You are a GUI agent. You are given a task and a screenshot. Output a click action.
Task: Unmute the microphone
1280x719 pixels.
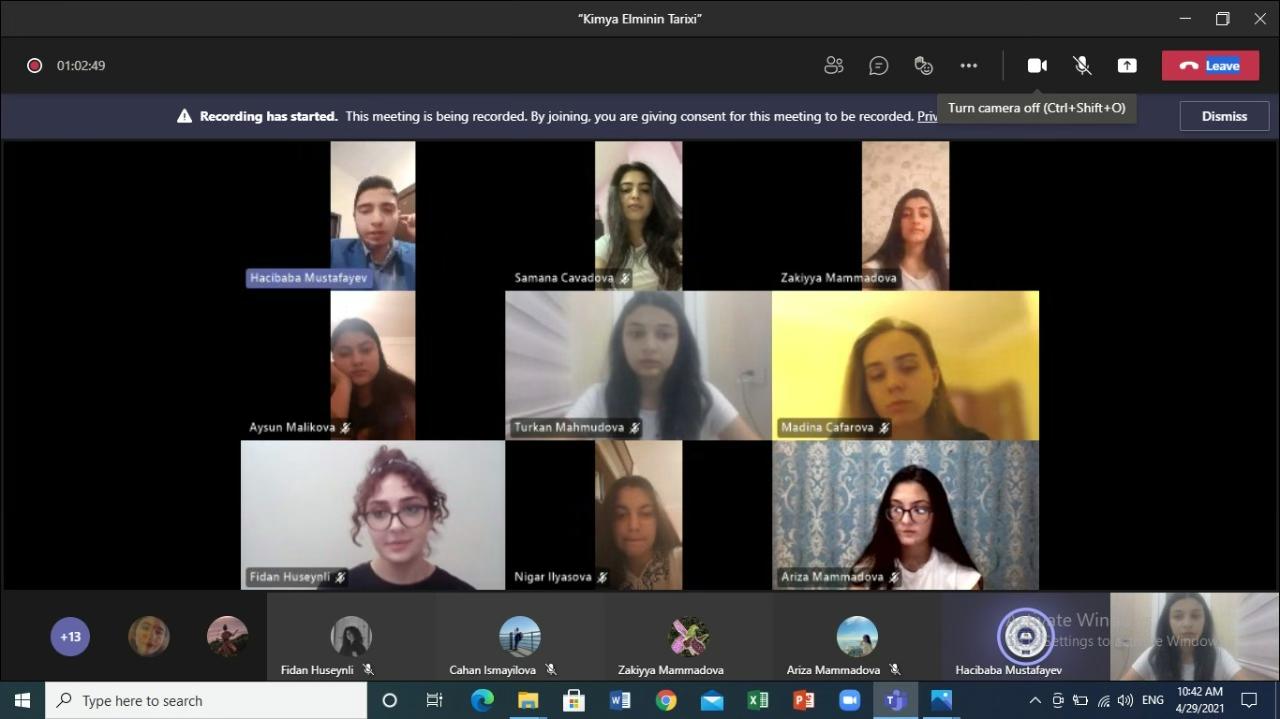click(1082, 66)
